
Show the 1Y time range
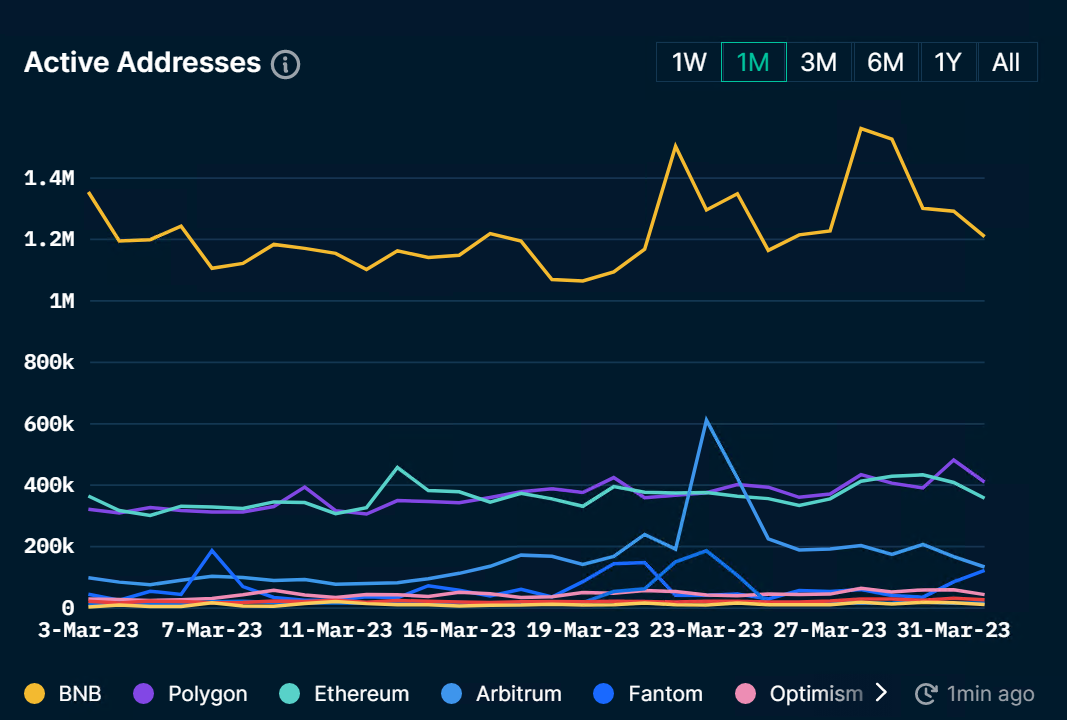coord(947,62)
